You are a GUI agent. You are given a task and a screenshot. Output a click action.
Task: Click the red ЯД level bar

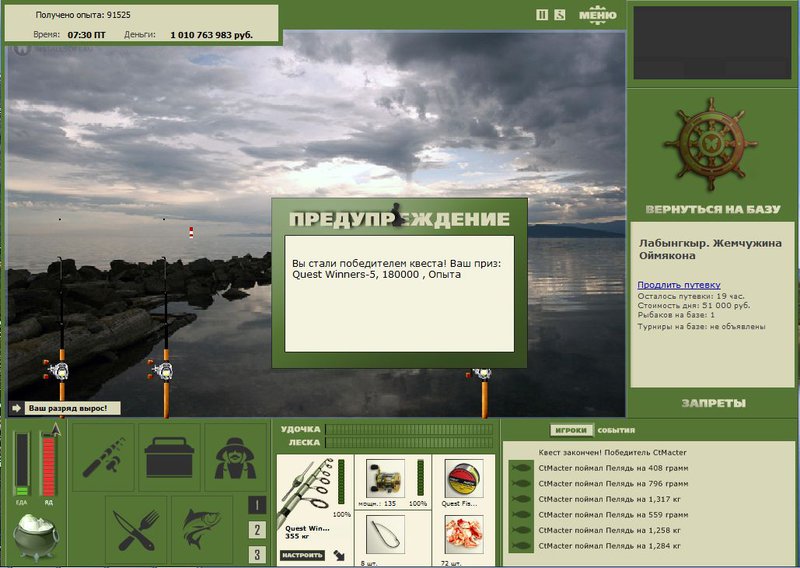(x=48, y=466)
